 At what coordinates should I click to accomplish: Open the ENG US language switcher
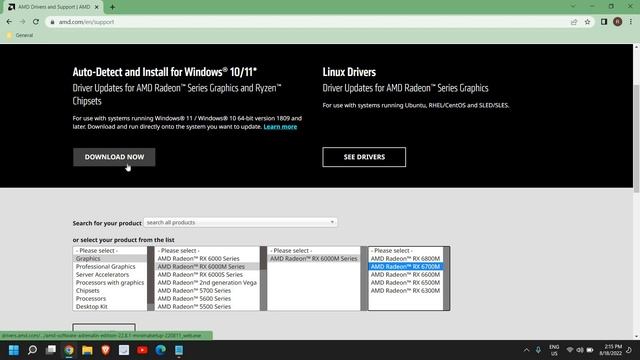pyautogui.click(x=554, y=350)
